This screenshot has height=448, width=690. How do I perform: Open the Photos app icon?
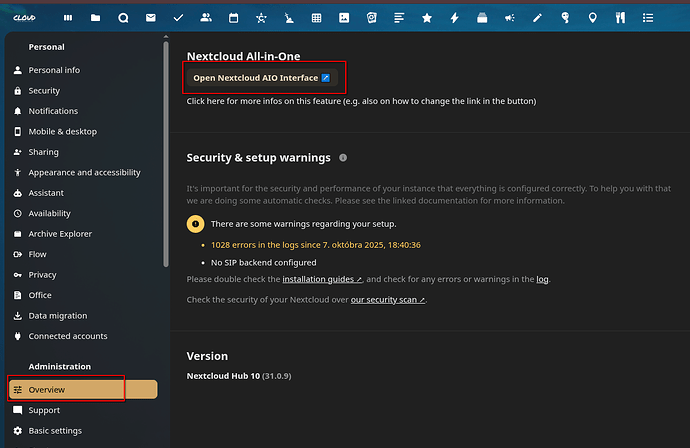pyautogui.click(x=344, y=18)
